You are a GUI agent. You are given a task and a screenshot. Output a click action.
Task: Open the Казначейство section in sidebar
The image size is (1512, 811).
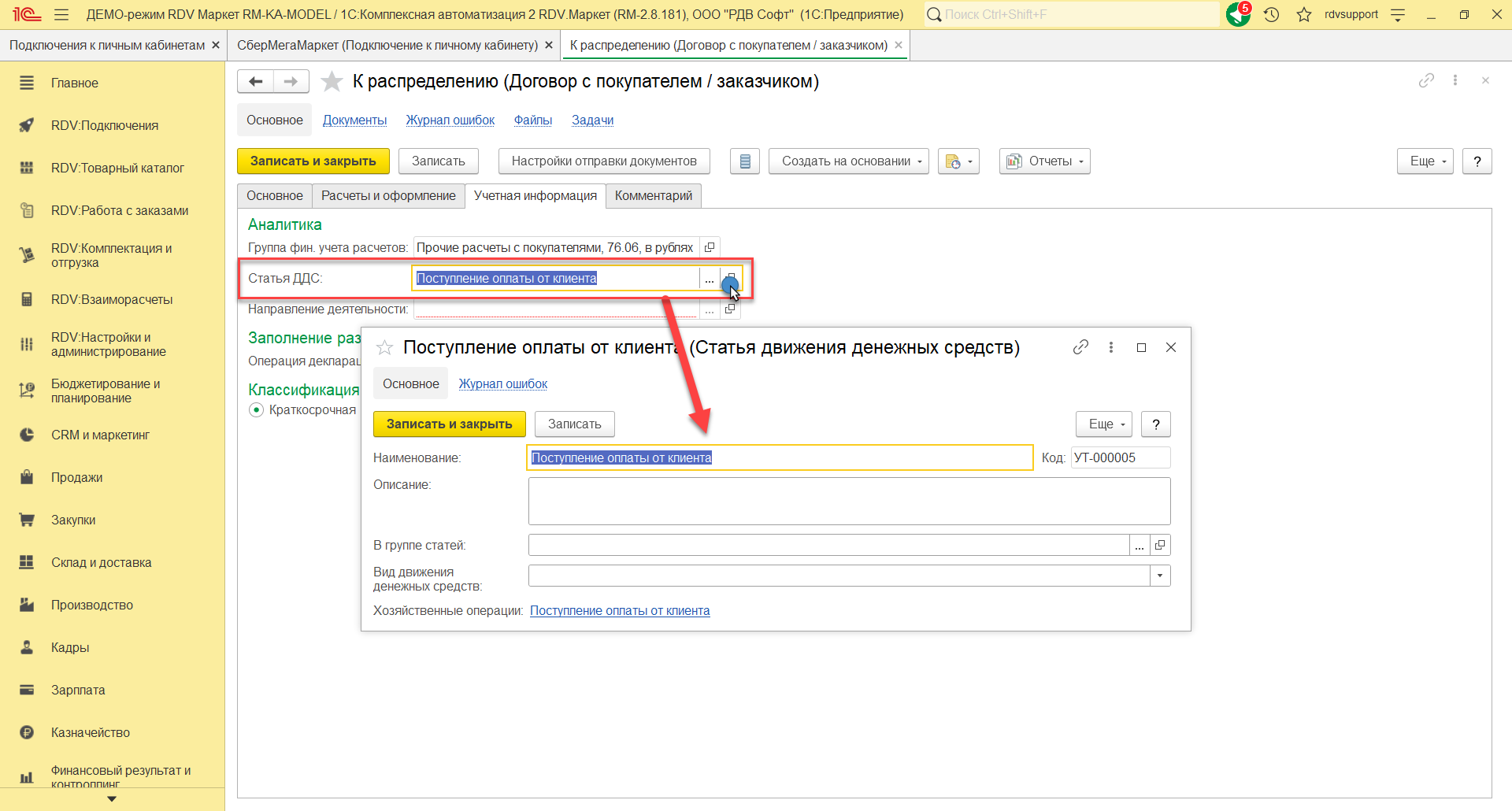[x=91, y=732]
